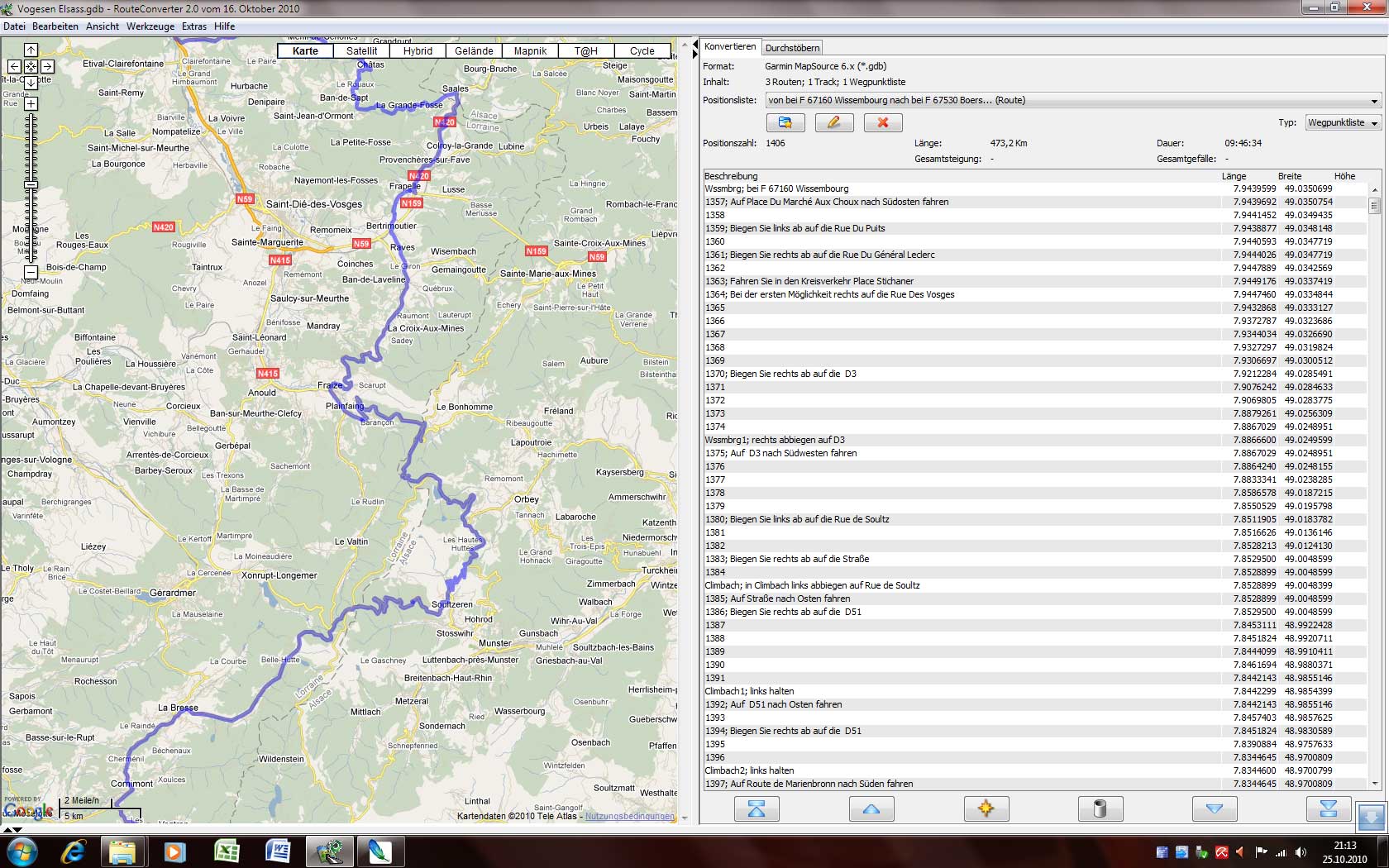The image size is (1389, 868).
Task: Move selected position to bottom of list
Action: [x=1328, y=808]
